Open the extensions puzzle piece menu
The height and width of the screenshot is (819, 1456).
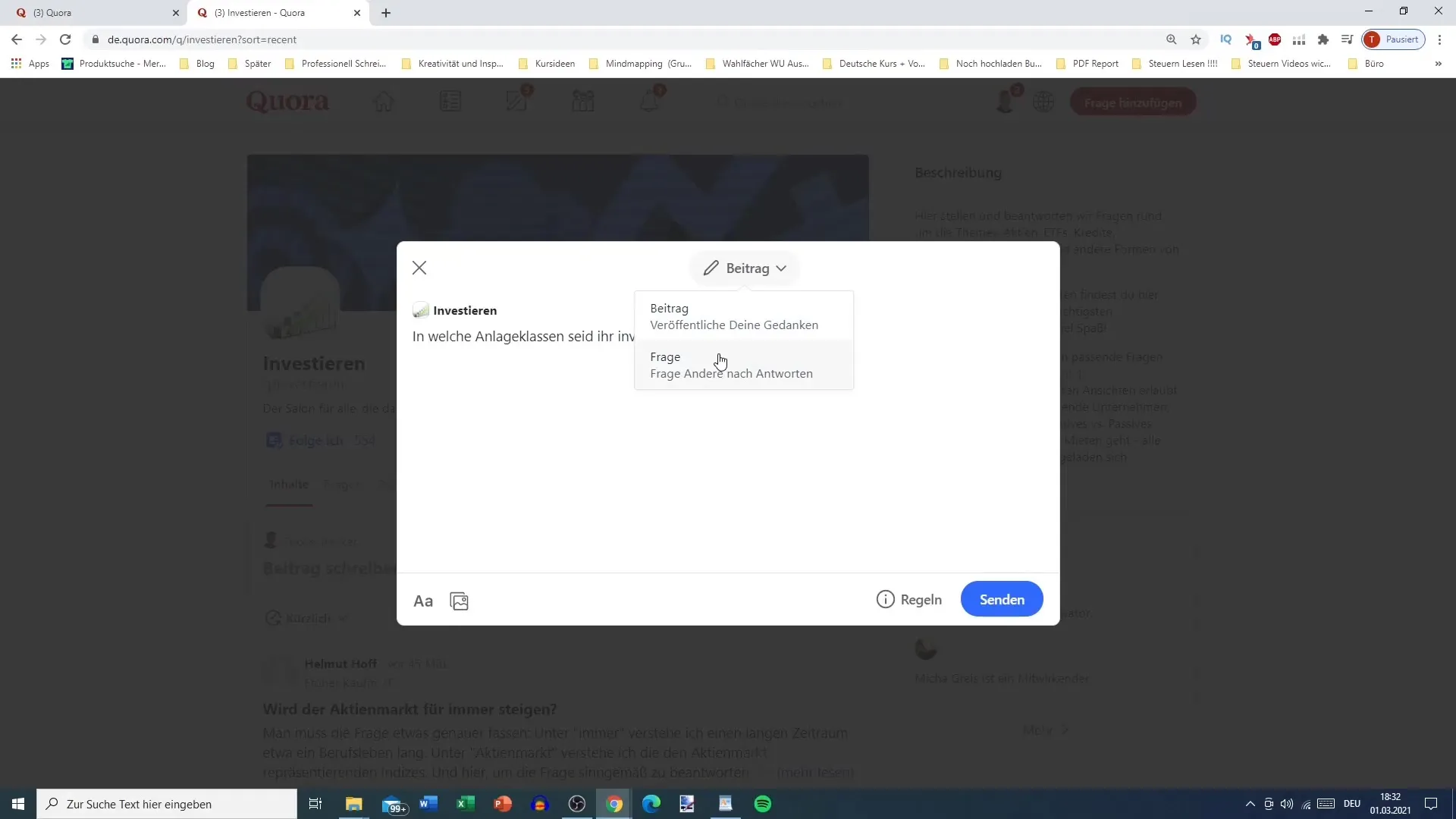[1323, 39]
